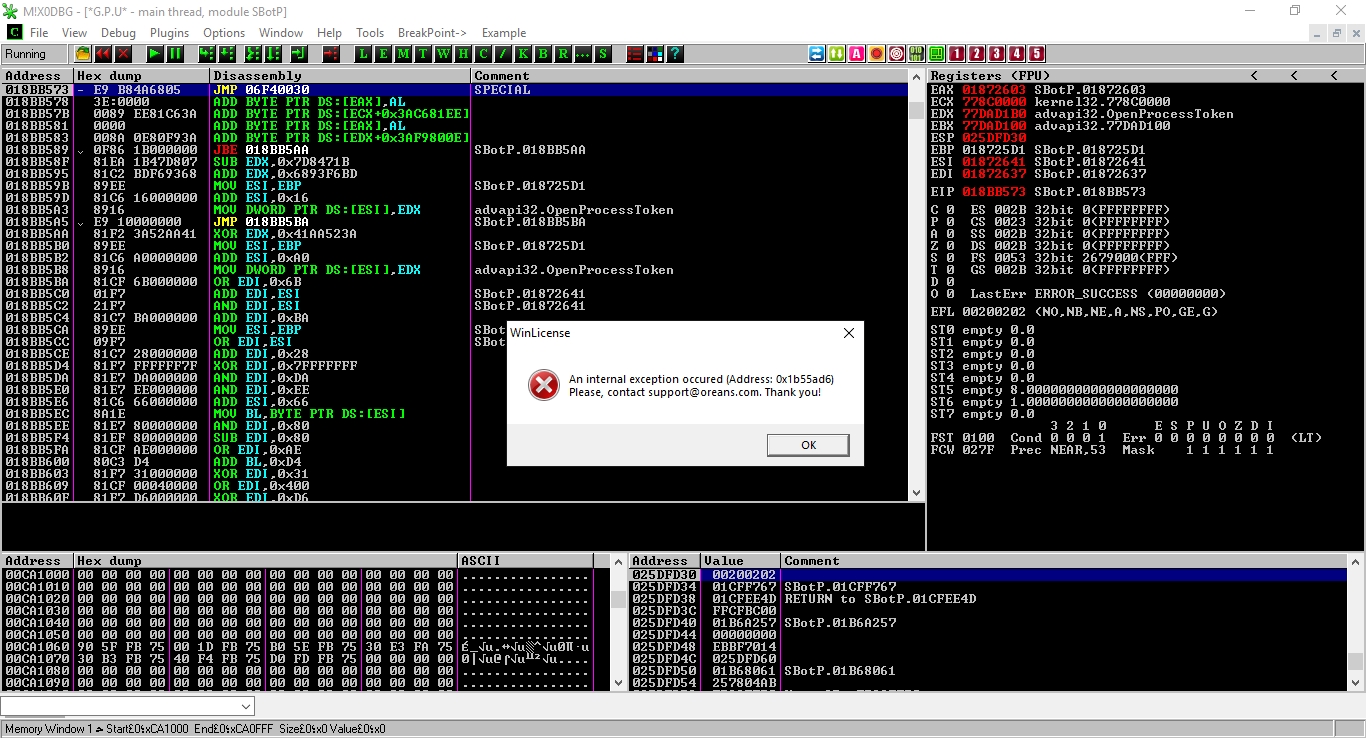Open Executable modules window (E button)
Viewport: 1366px width, 738px height.
(x=383, y=54)
